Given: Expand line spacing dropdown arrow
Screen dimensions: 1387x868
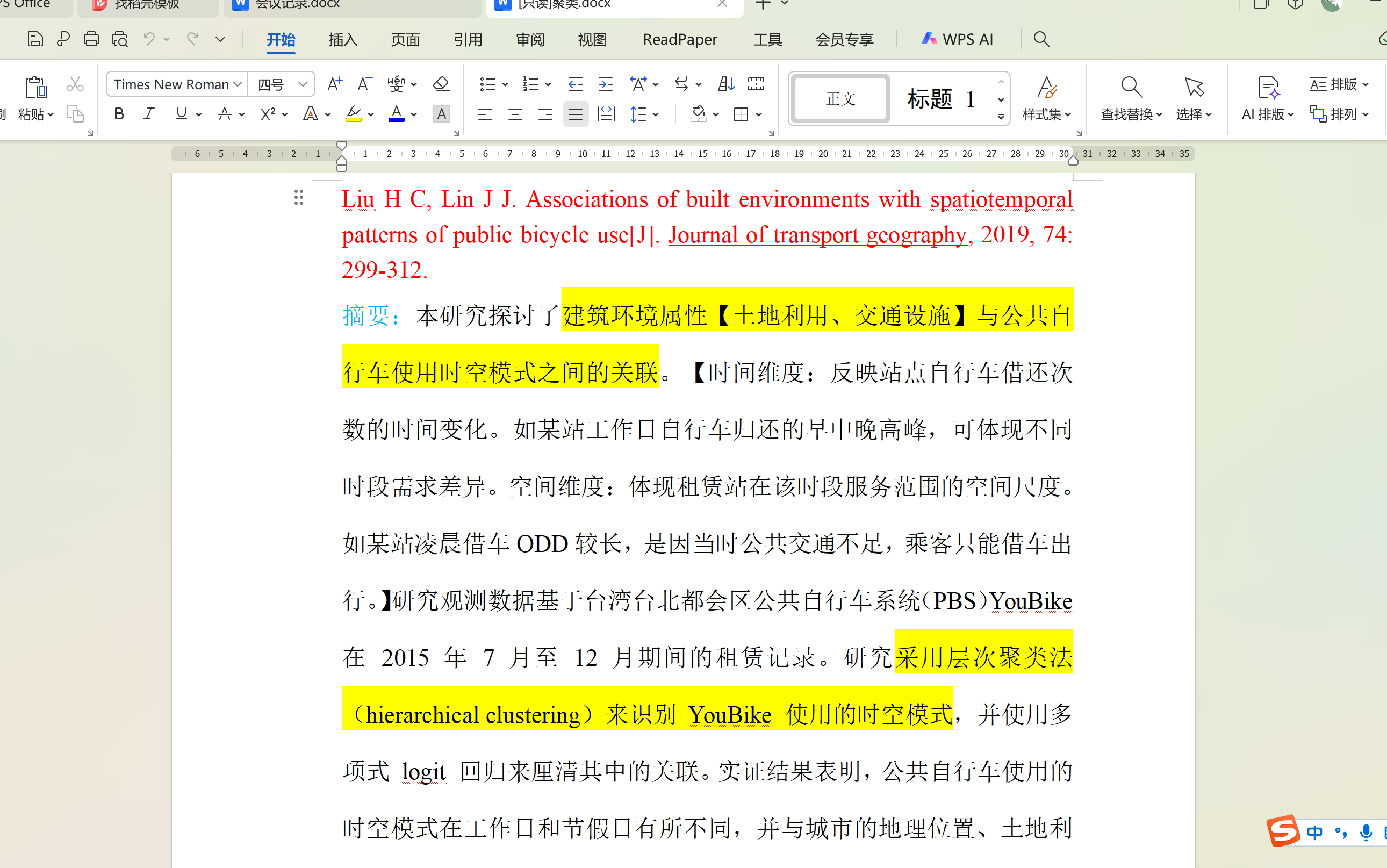Looking at the screenshot, I should (x=655, y=115).
